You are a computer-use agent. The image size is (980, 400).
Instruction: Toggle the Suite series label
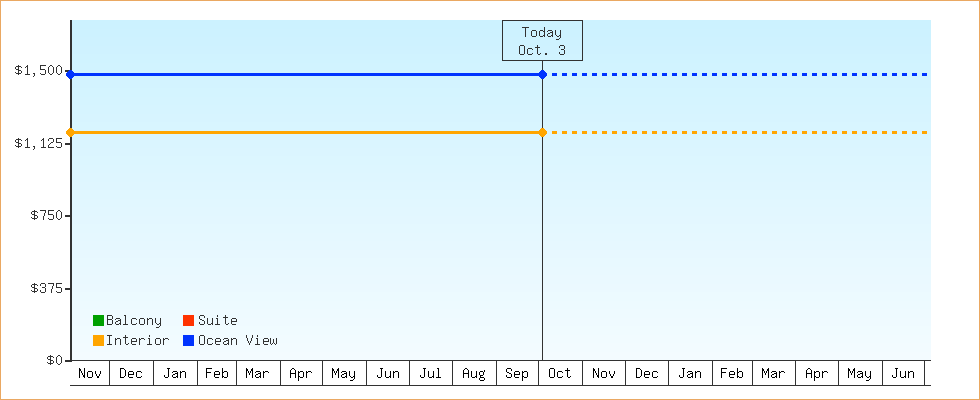(x=218, y=320)
